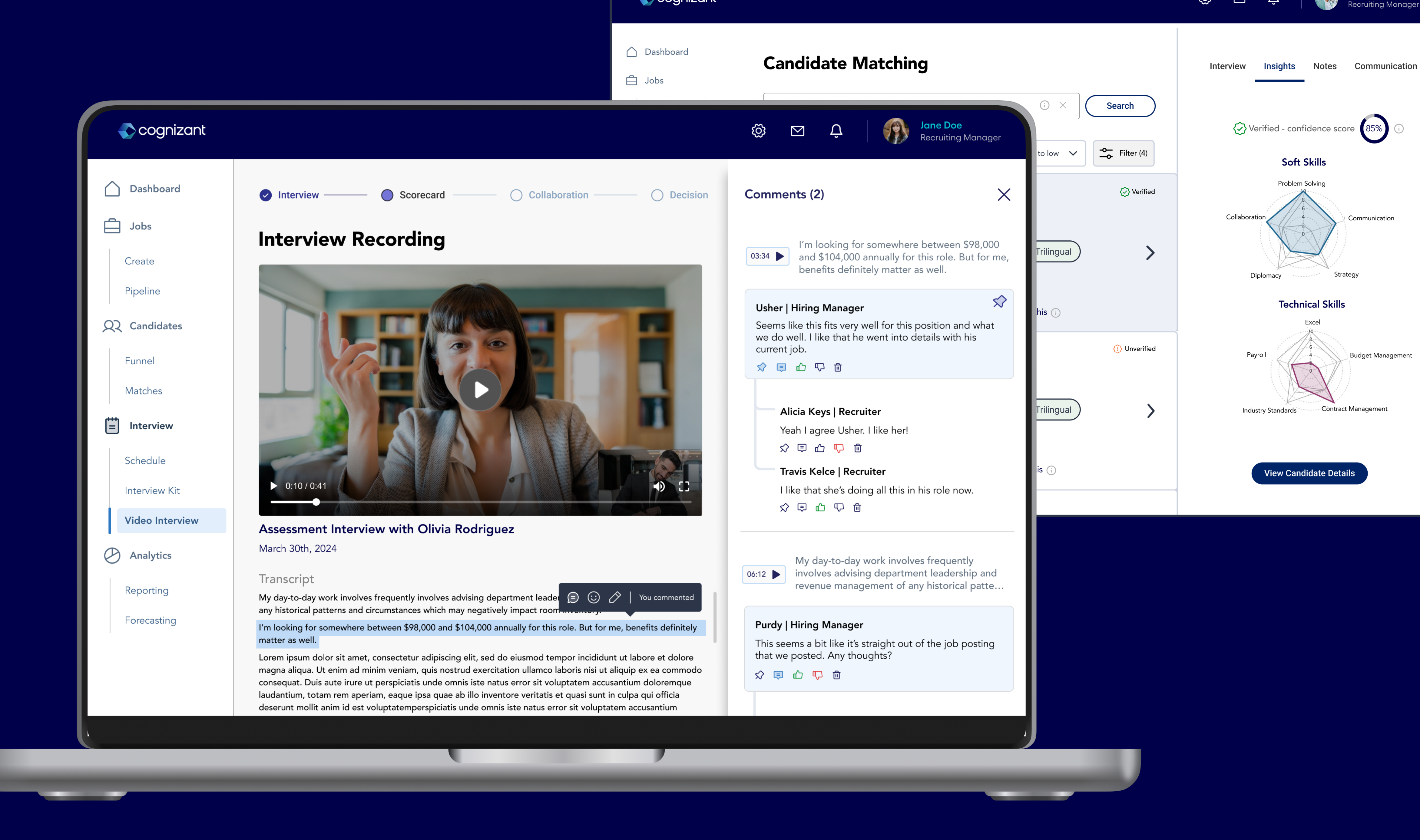Click the Dashboard home icon in sidebar

[x=112, y=189]
